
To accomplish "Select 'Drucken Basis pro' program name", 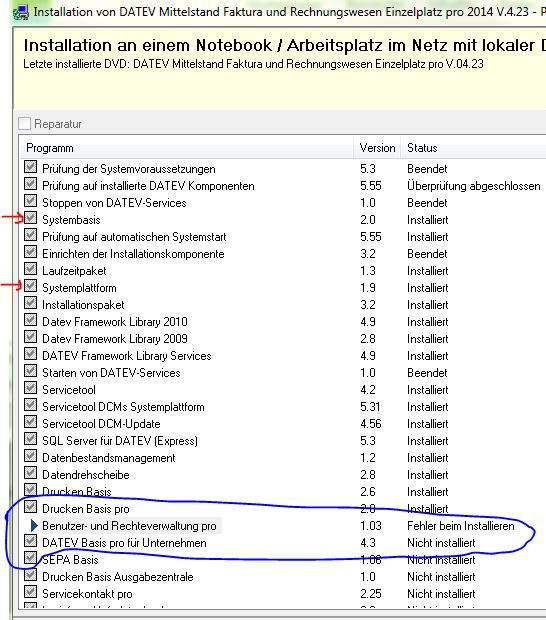I will click(86, 509).
